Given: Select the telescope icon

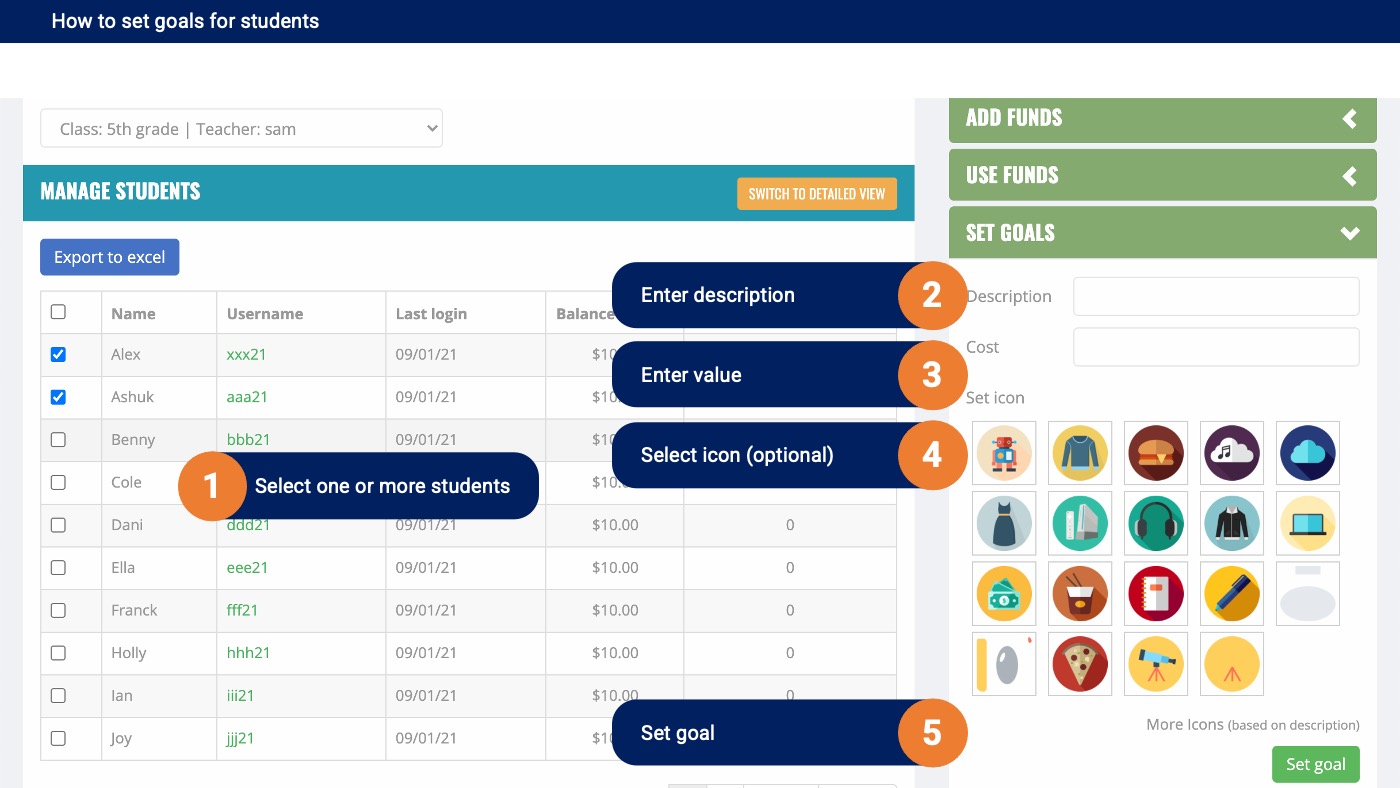Looking at the screenshot, I should tap(1156, 664).
